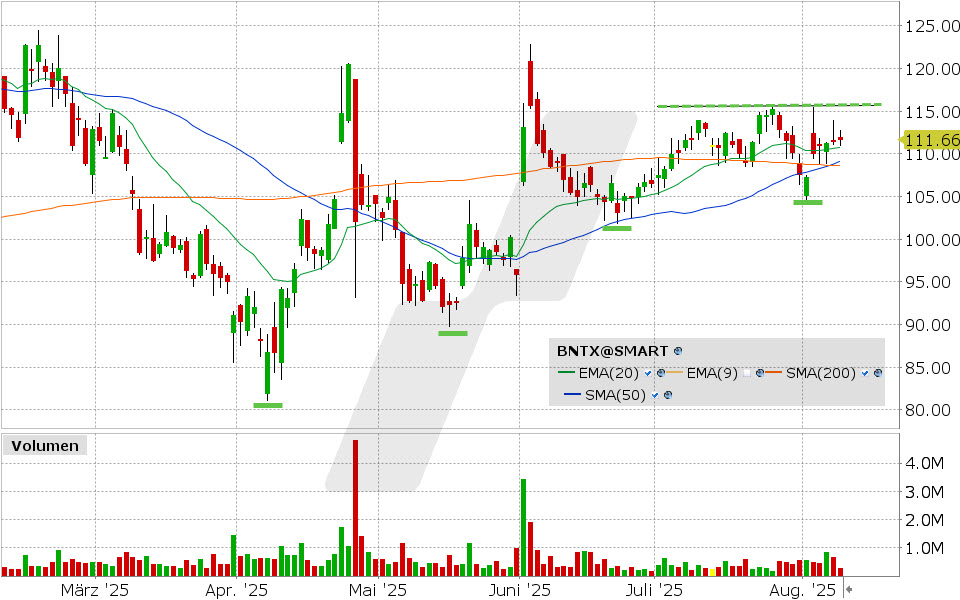Uncheck the SMA(200) indicator checkbox
This screenshot has width=960, height=600.
coord(864,373)
